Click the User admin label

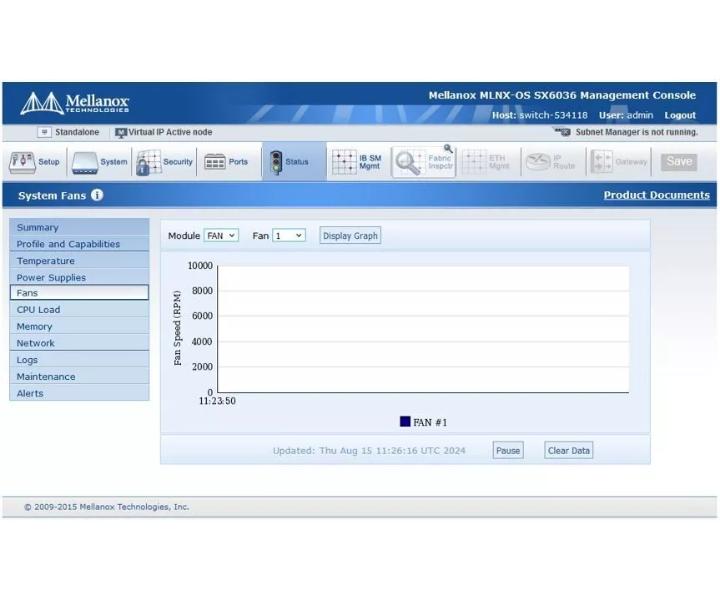tap(626, 115)
